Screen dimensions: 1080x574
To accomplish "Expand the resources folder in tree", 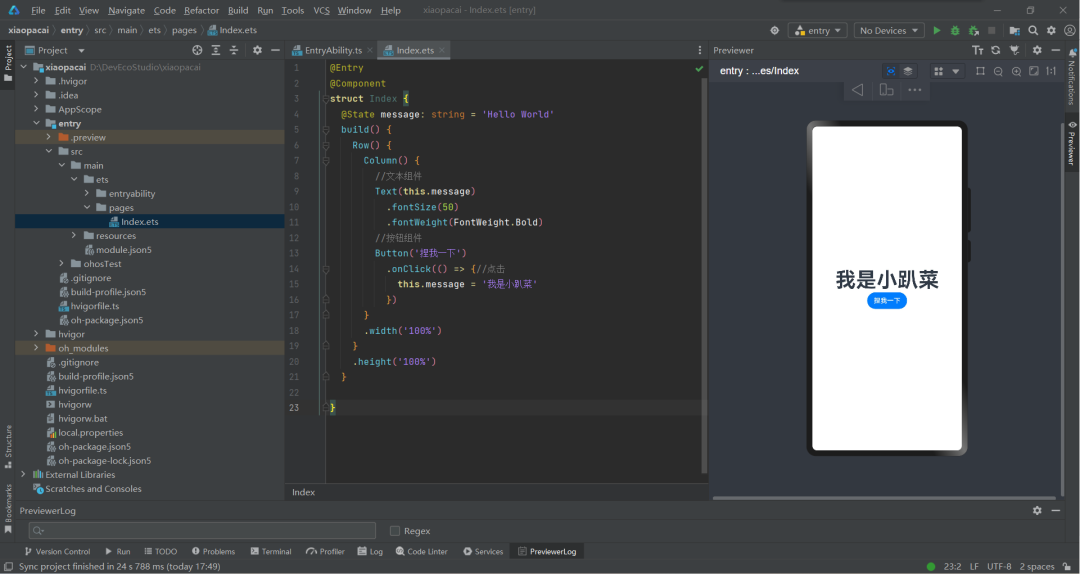I will tap(75, 236).
